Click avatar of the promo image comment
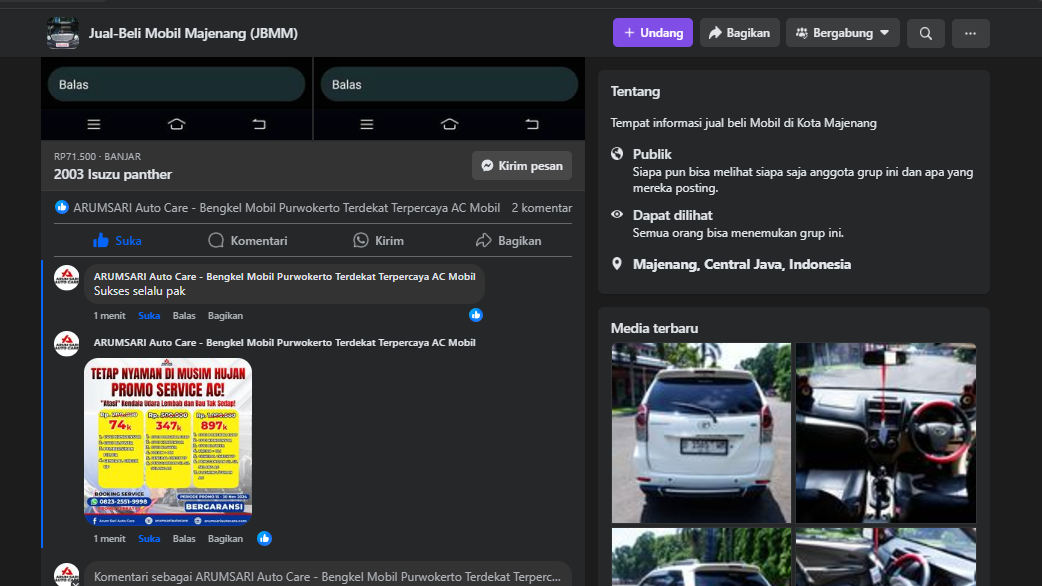The height and width of the screenshot is (586, 1042). (66, 343)
